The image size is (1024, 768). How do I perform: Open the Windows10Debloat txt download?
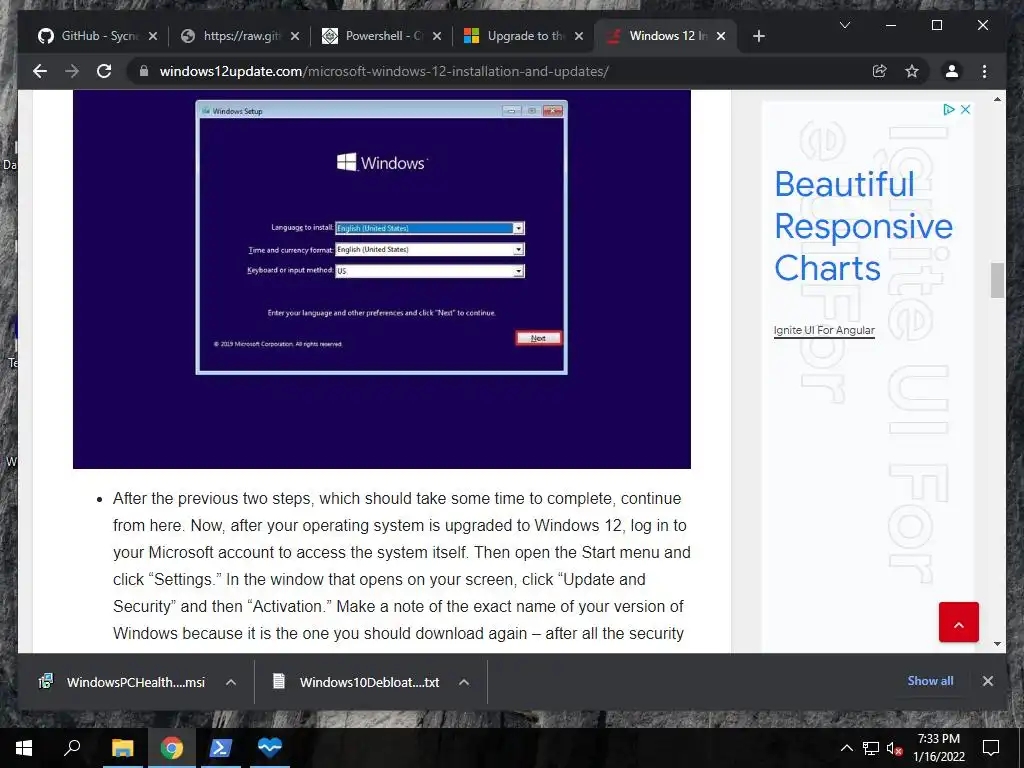(x=356, y=682)
